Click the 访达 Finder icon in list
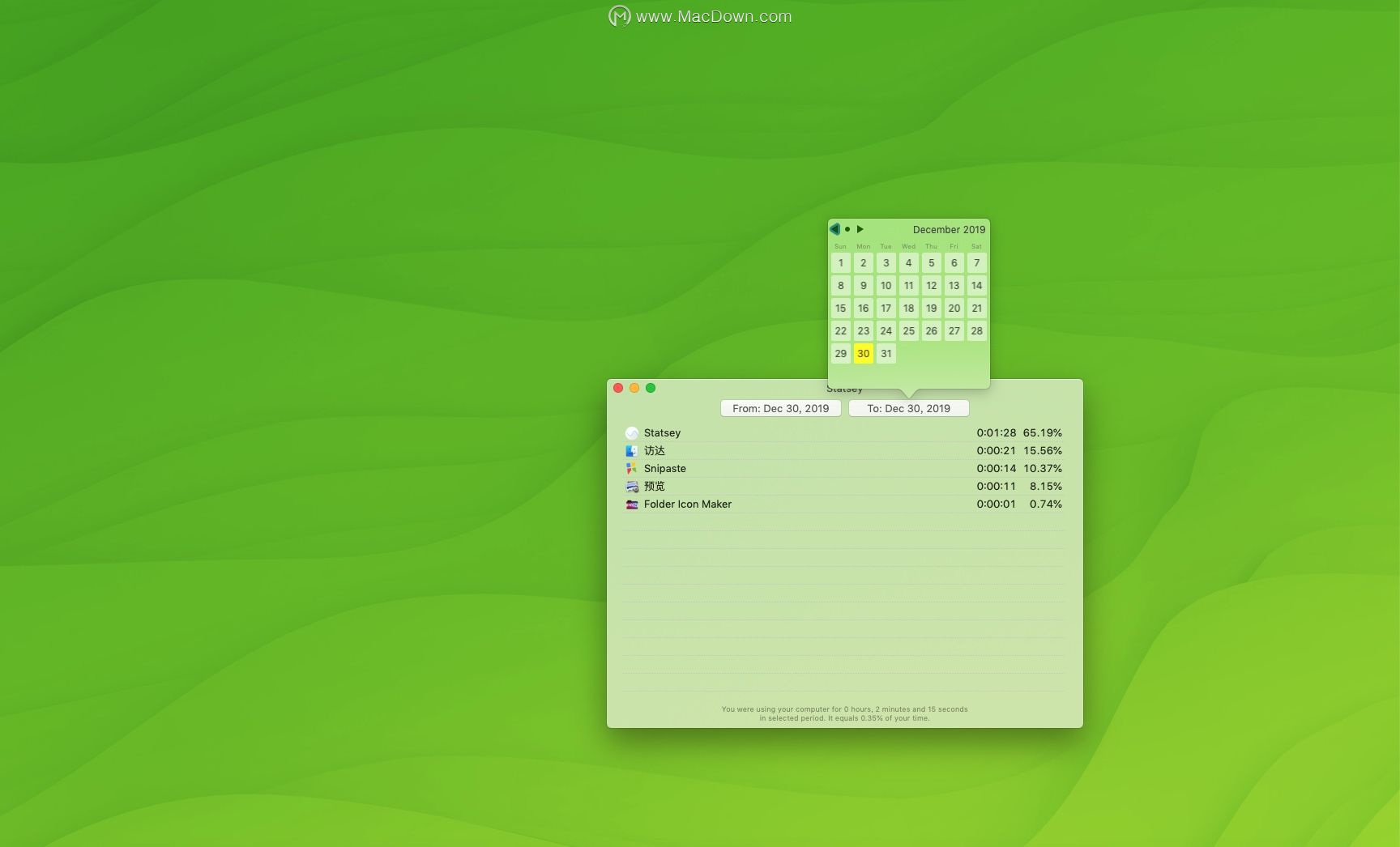1400x847 pixels. (x=632, y=451)
